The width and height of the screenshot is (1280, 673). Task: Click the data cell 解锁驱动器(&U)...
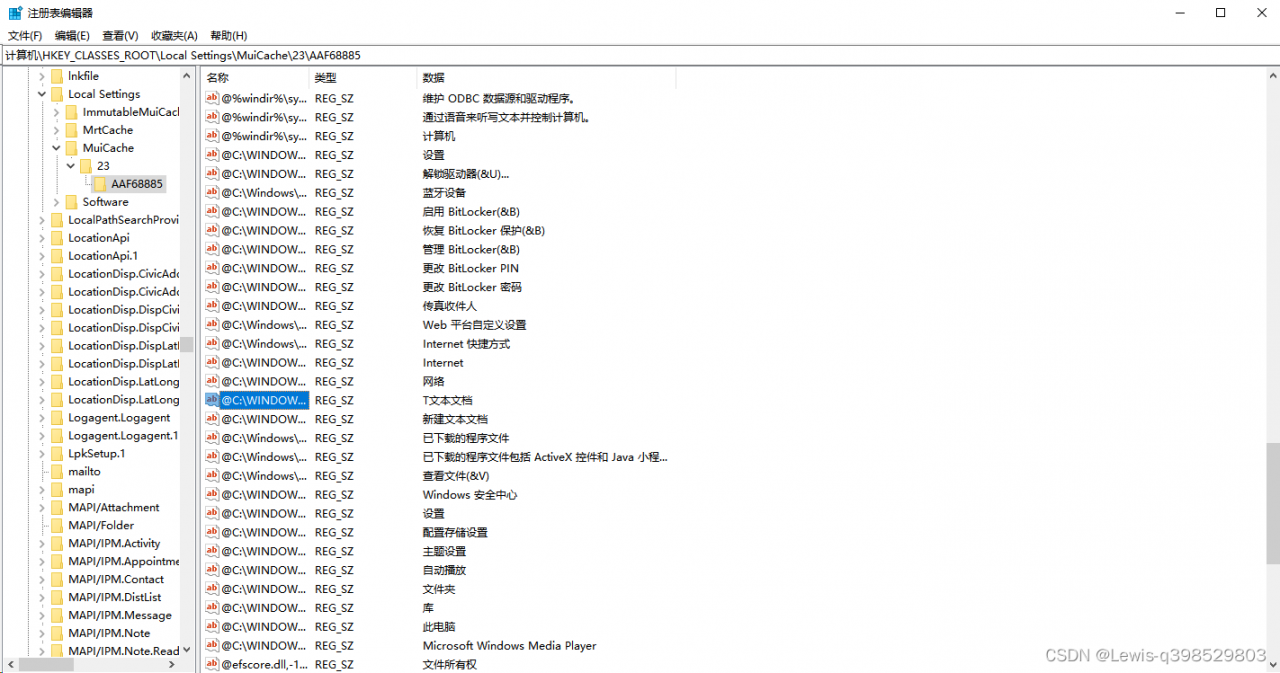pyautogui.click(x=465, y=174)
